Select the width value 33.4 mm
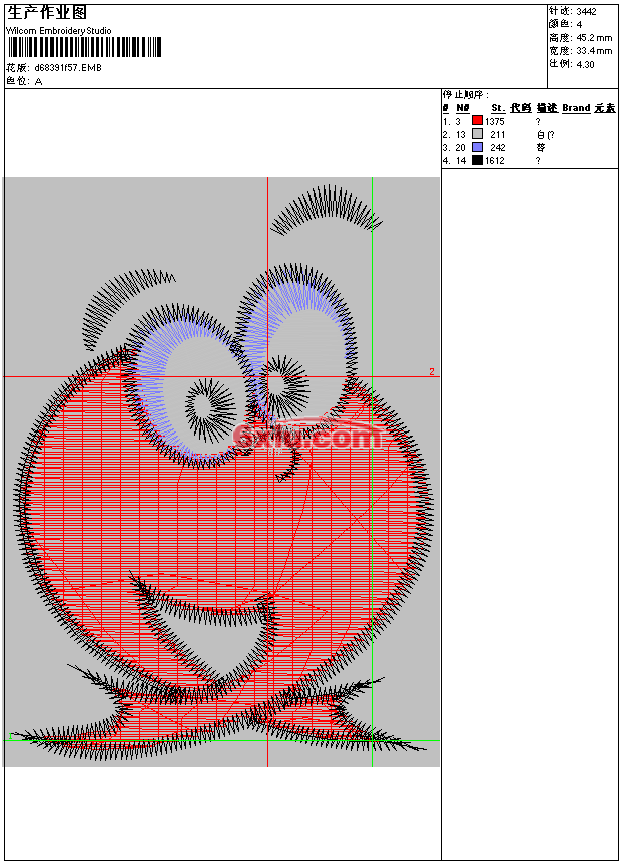The width and height of the screenshot is (620, 861). pyautogui.click(x=594, y=51)
